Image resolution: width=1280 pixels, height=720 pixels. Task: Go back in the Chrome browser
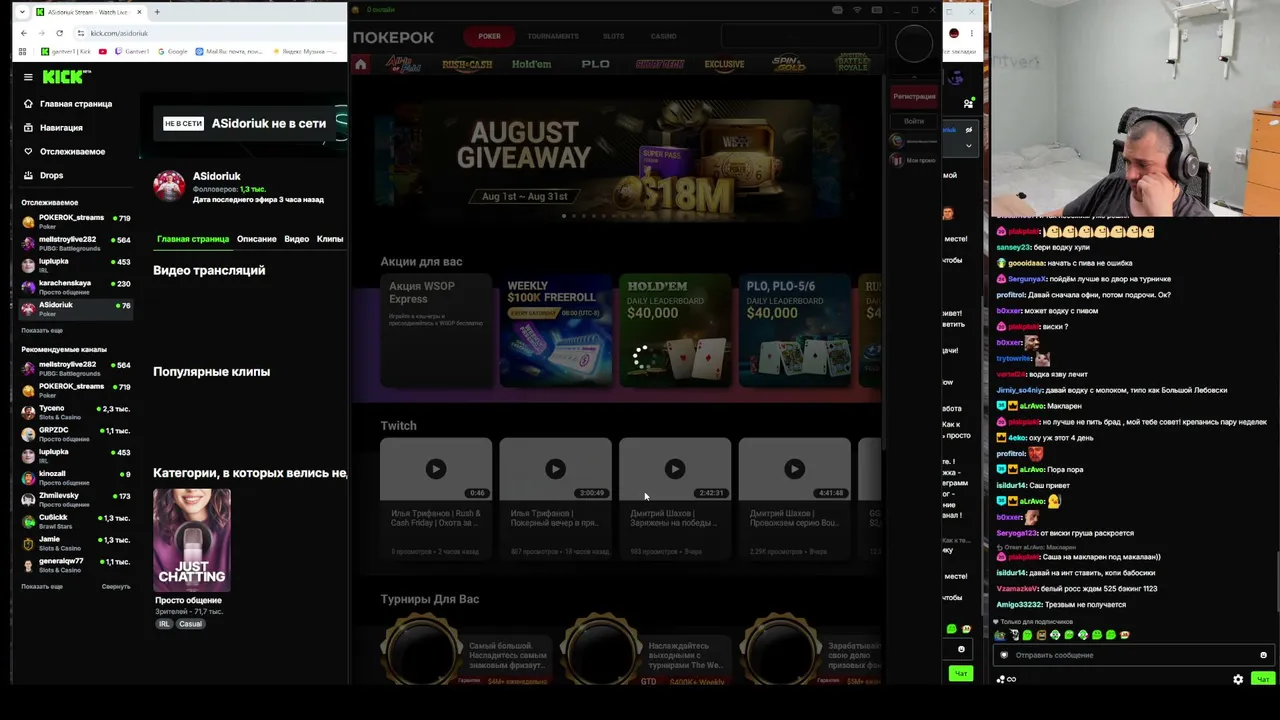[x=24, y=33]
